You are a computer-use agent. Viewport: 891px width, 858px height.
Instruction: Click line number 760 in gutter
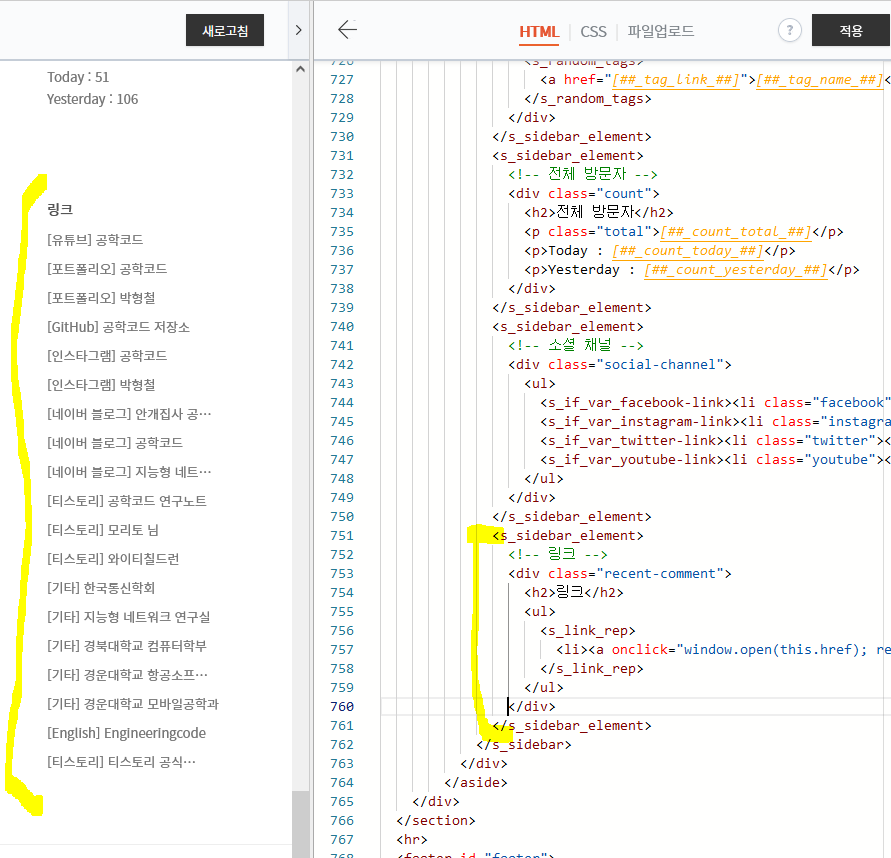click(342, 706)
